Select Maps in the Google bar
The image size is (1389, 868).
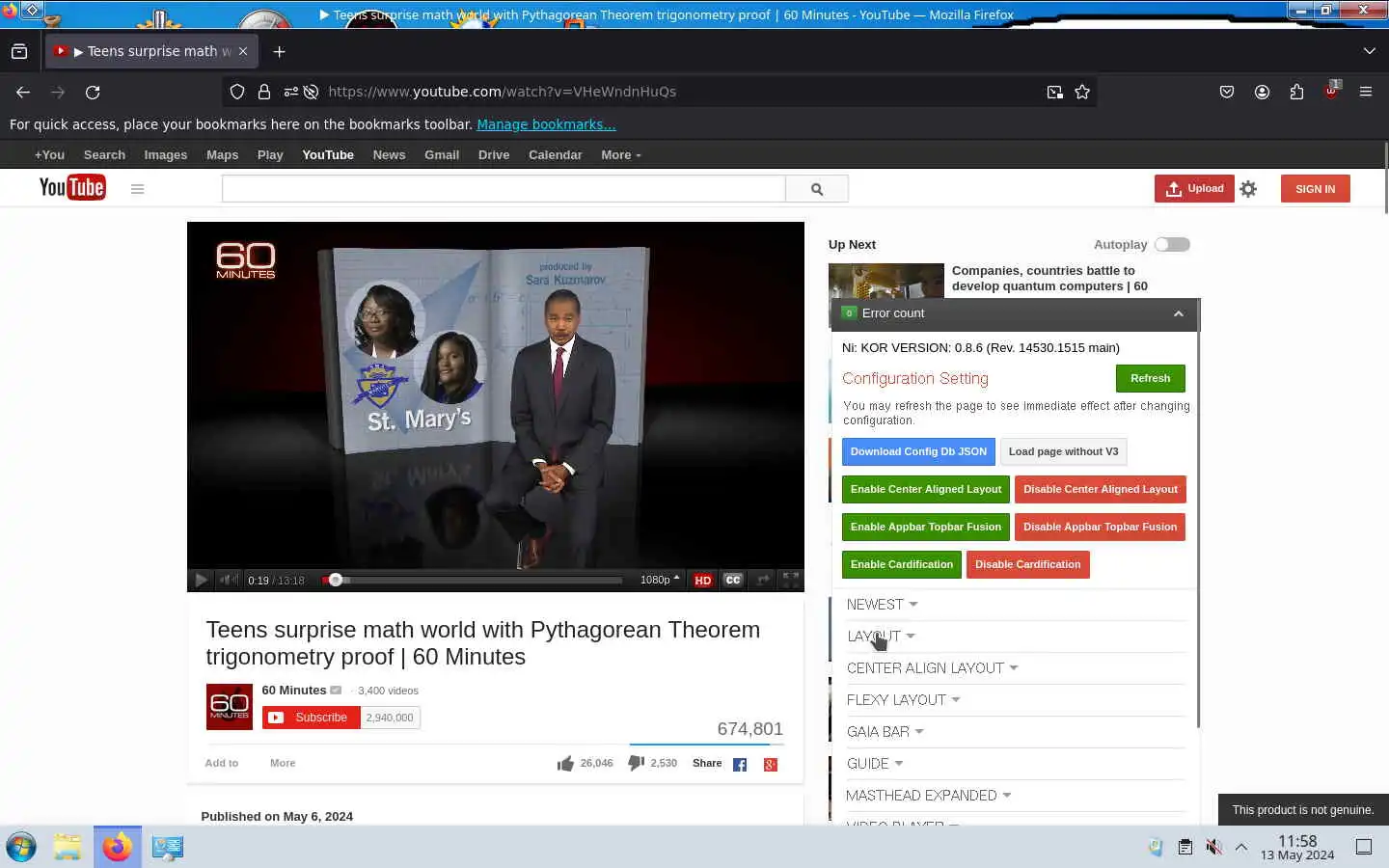click(x=222, y=154)
